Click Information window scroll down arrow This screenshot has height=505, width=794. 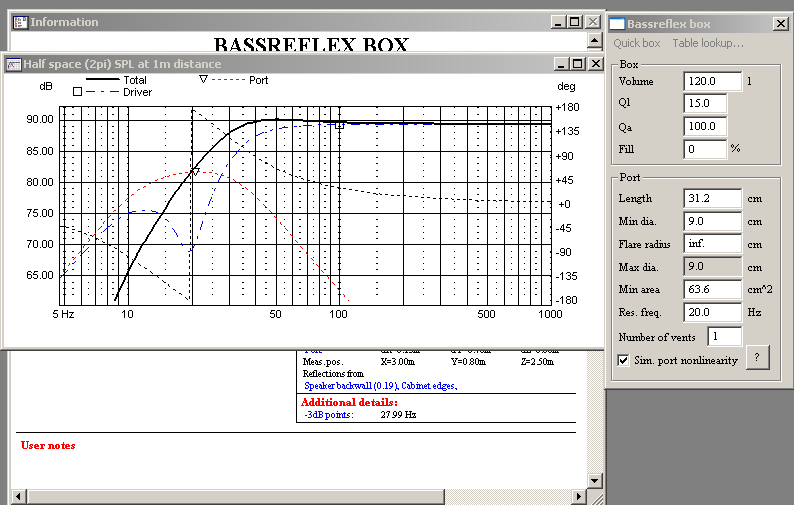[x=594, y=480]
